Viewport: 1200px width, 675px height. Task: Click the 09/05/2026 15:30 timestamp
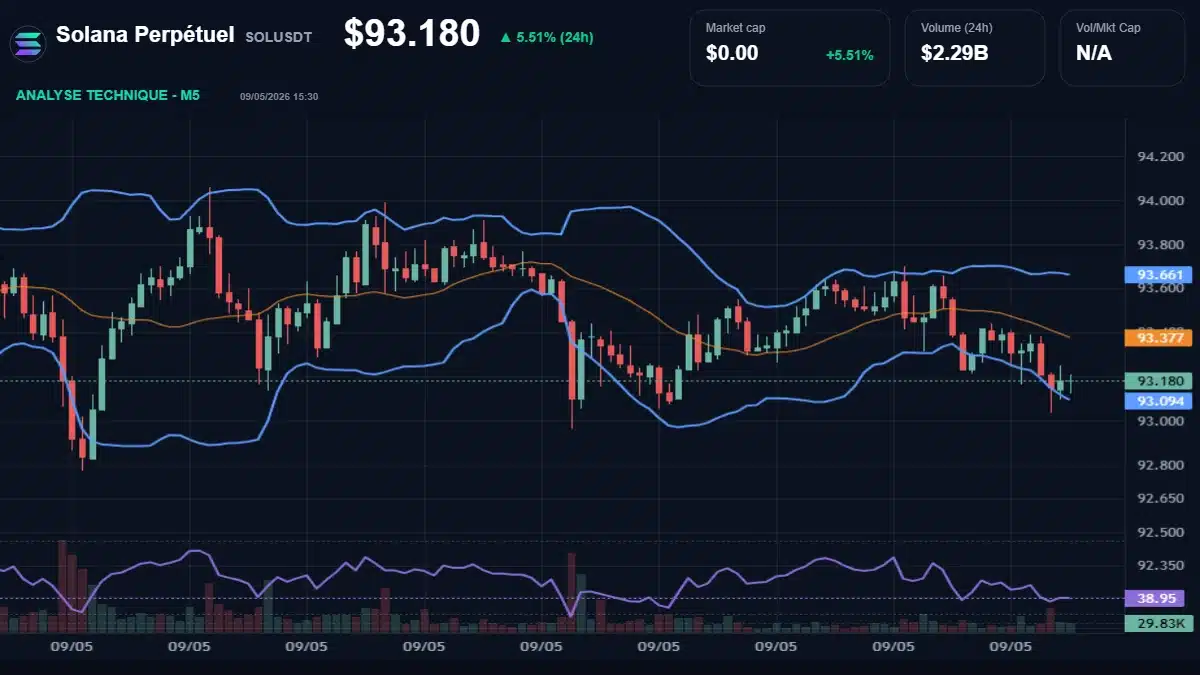click(x=279, y=96)
